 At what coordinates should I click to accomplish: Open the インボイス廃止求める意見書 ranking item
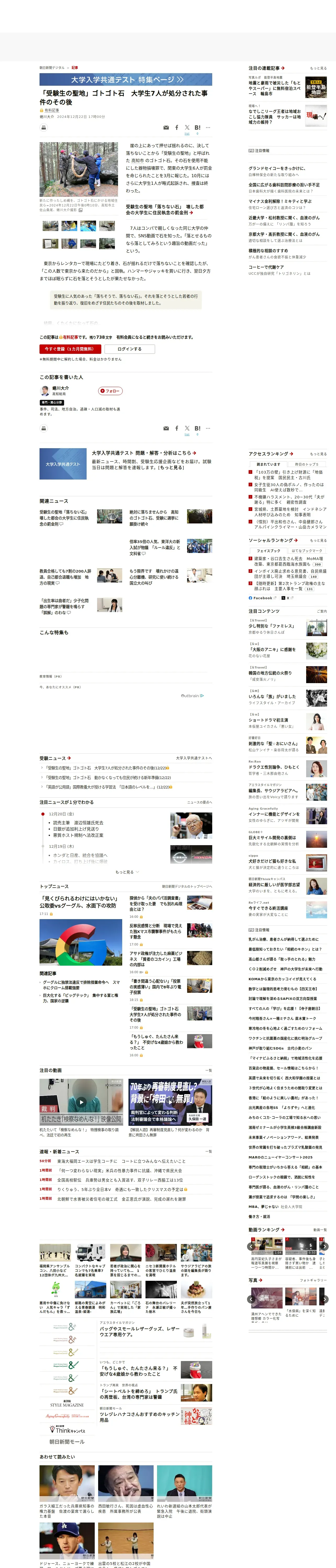point(290,574)
